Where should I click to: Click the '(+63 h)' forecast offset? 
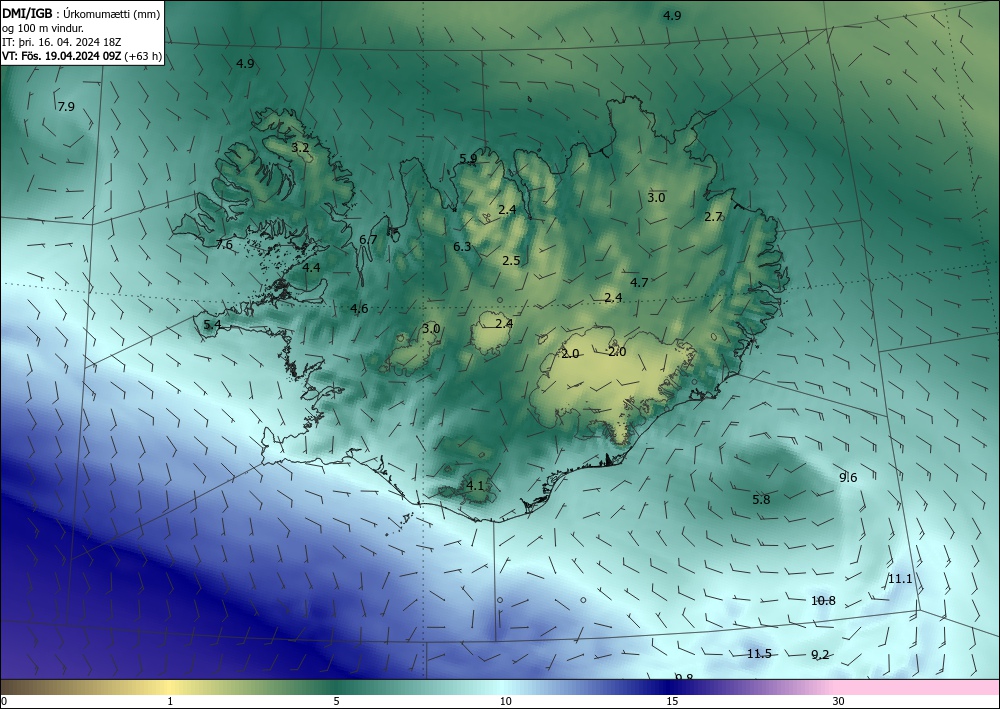(x=143, y=56)
